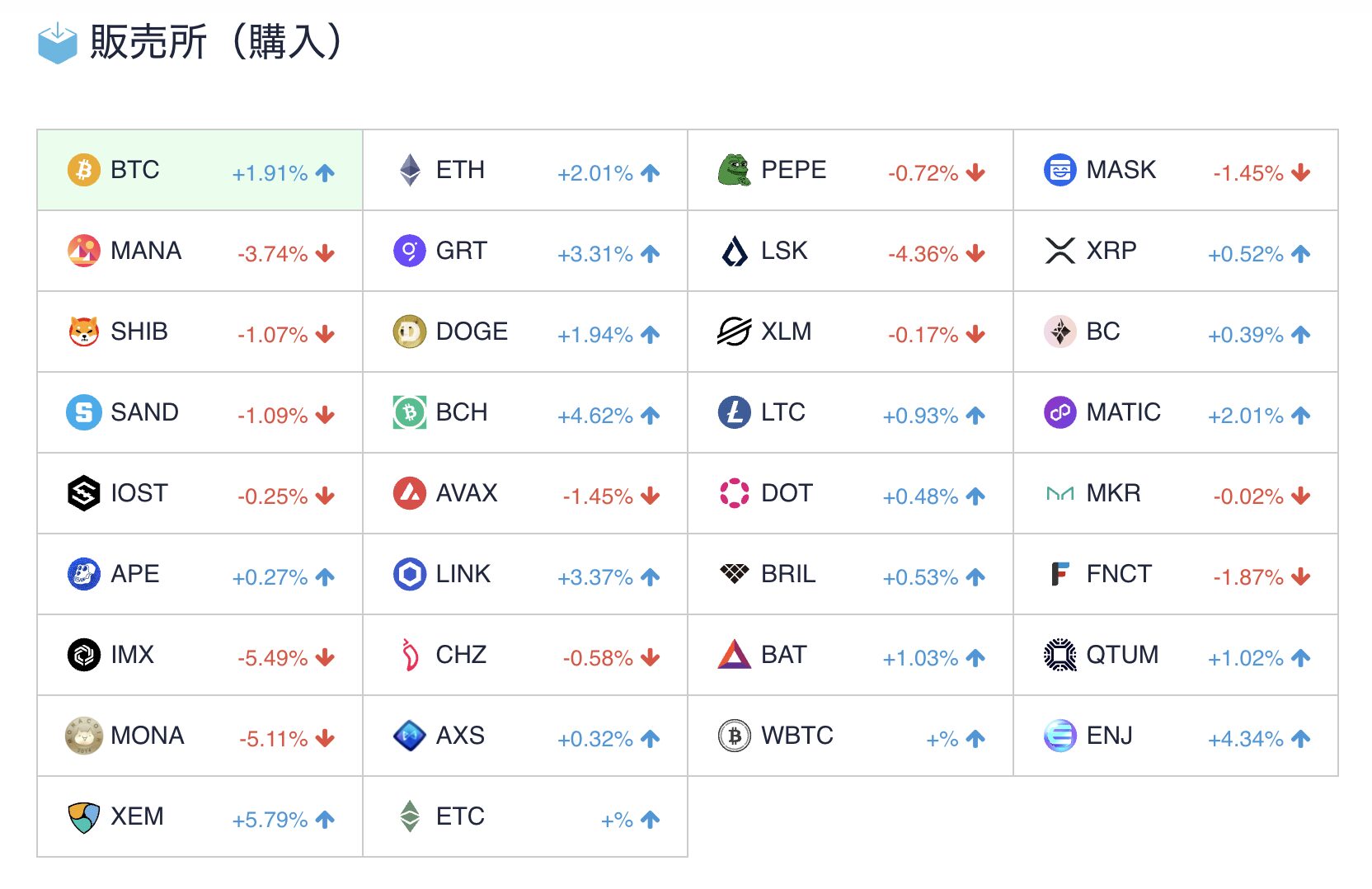Click the BCH +4.62% price change
The image size is (1372, 889).
click(595, 416)
